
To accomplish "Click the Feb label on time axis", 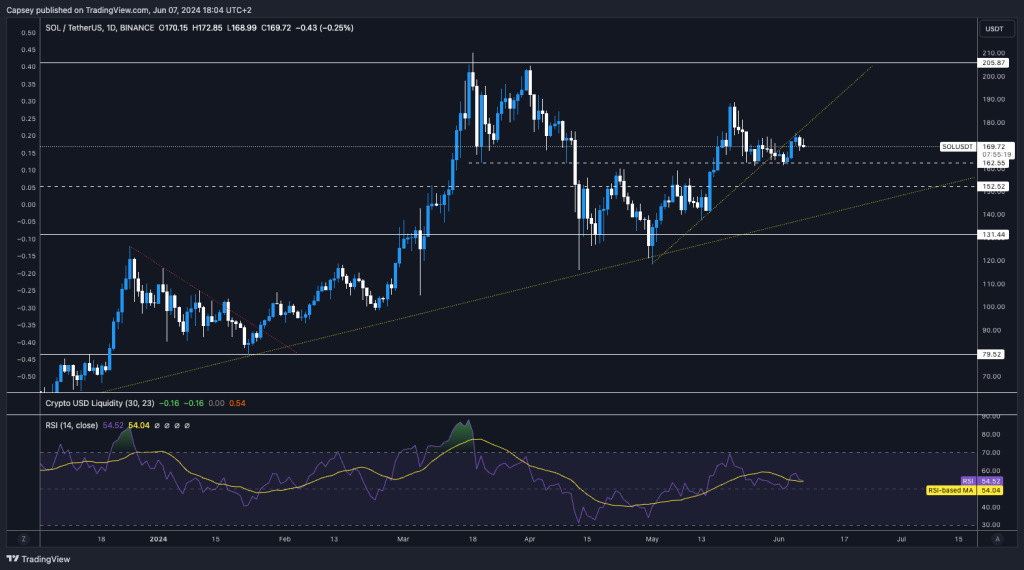I will [285, 539].
